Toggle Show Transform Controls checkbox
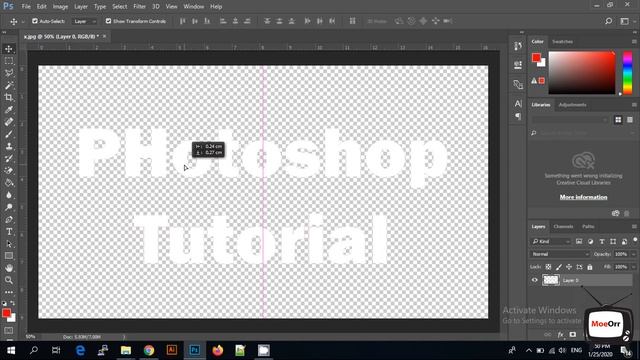This screenshot has width=640, height=360. tap(108, 21)
